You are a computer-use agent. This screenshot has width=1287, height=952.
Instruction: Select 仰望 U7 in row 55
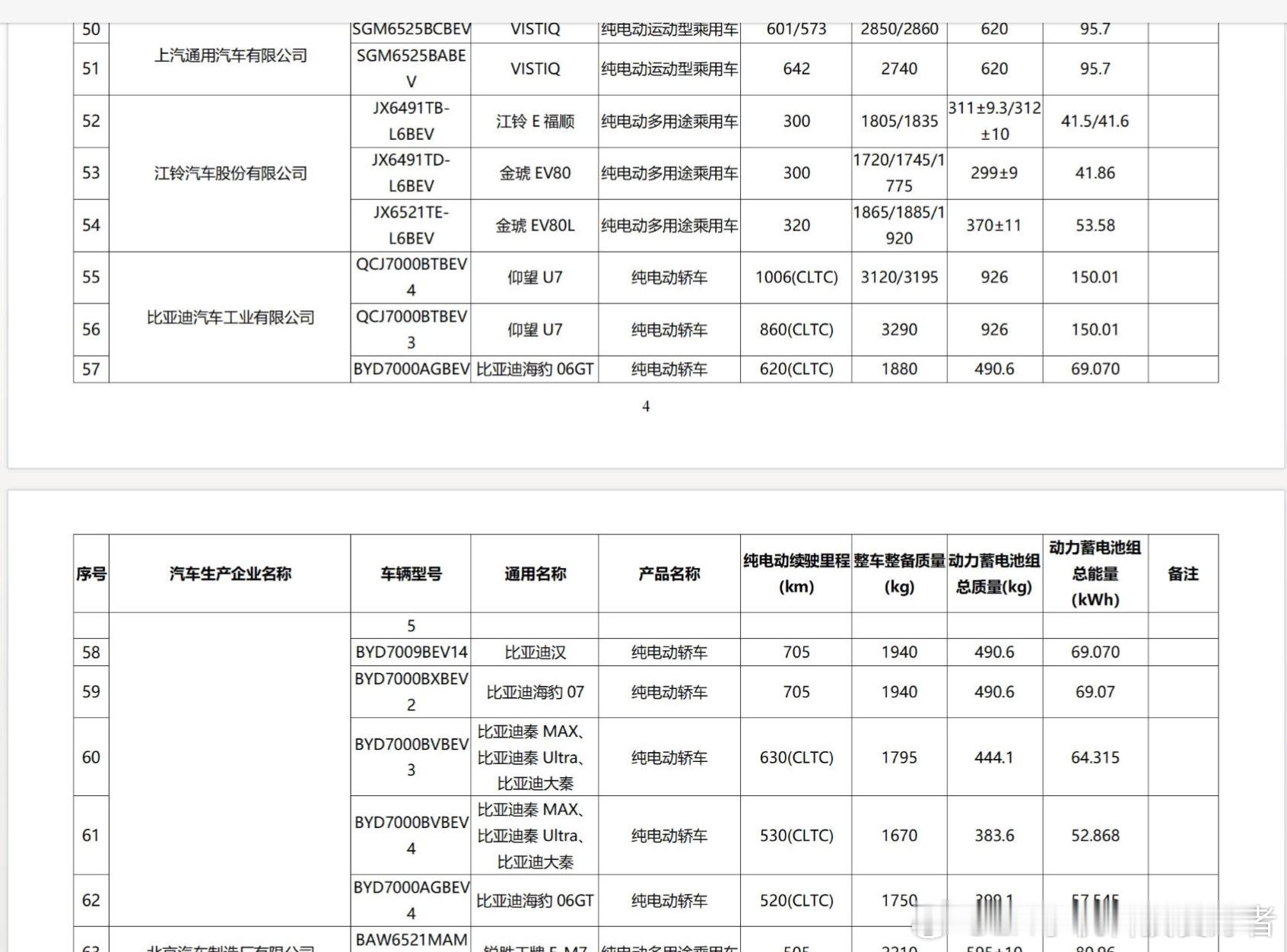pos(535,278)
